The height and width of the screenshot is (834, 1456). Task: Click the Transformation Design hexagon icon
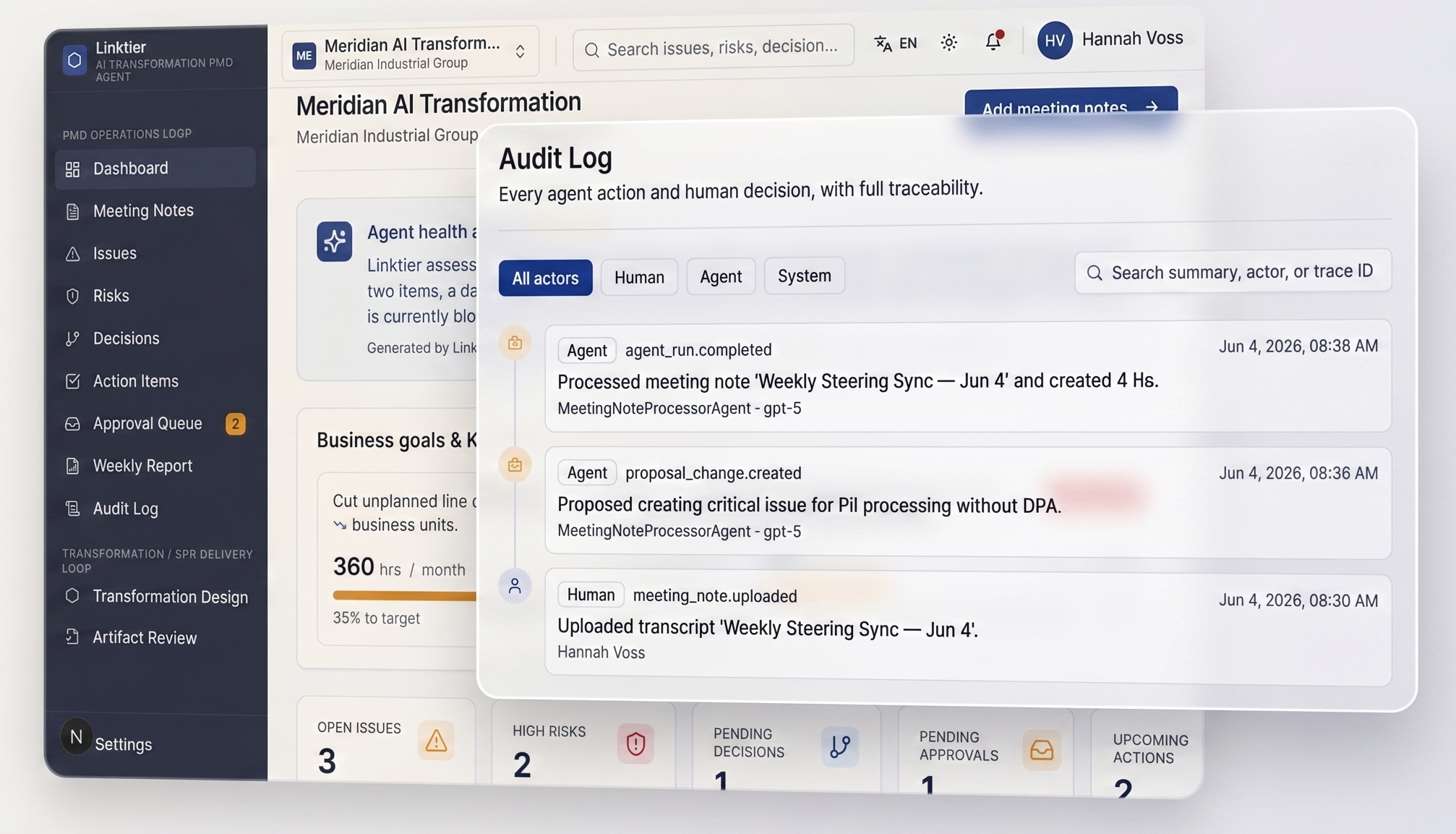coord(72,596)
